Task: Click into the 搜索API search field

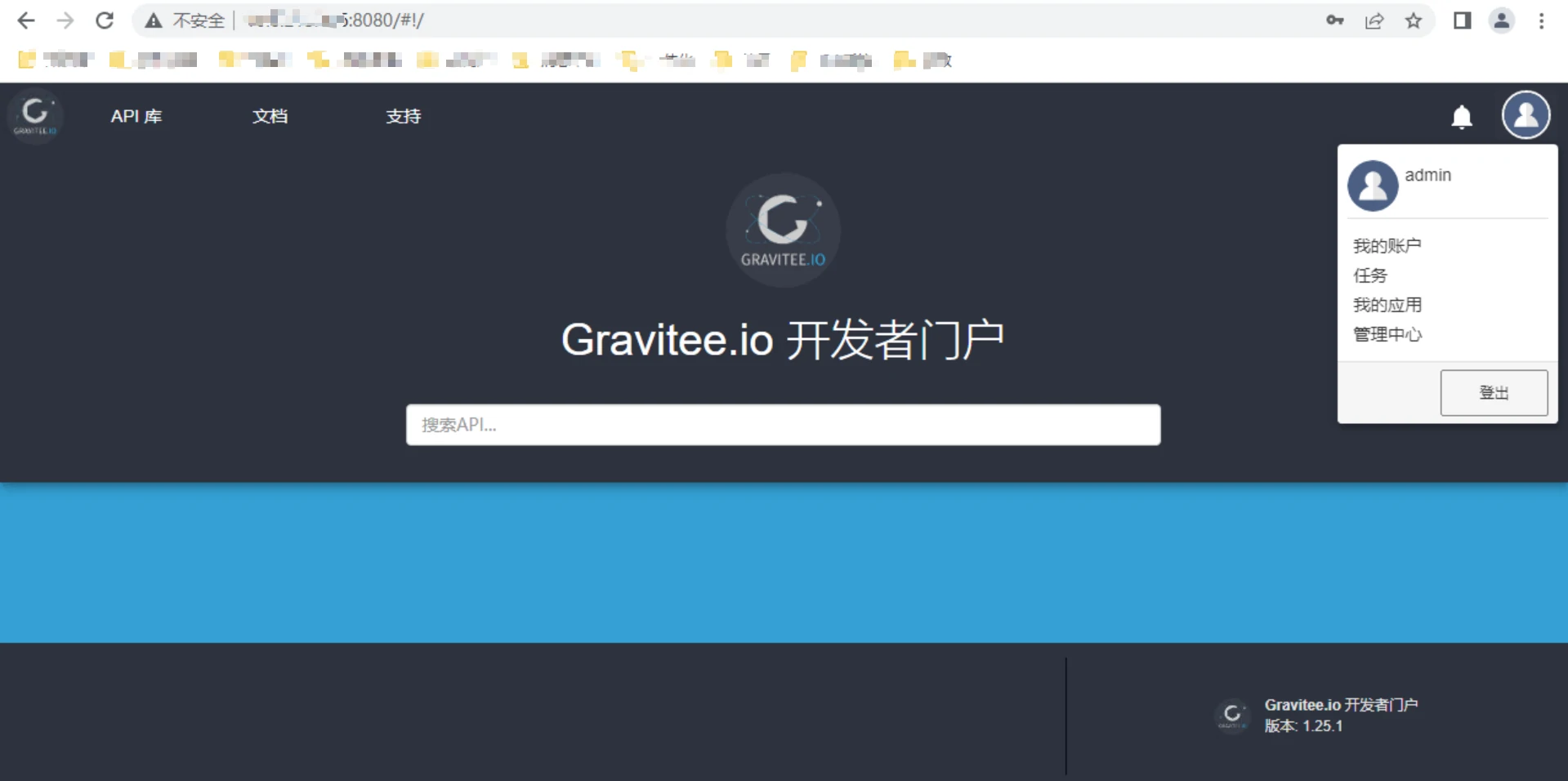Action: click(x=783, y=425)
